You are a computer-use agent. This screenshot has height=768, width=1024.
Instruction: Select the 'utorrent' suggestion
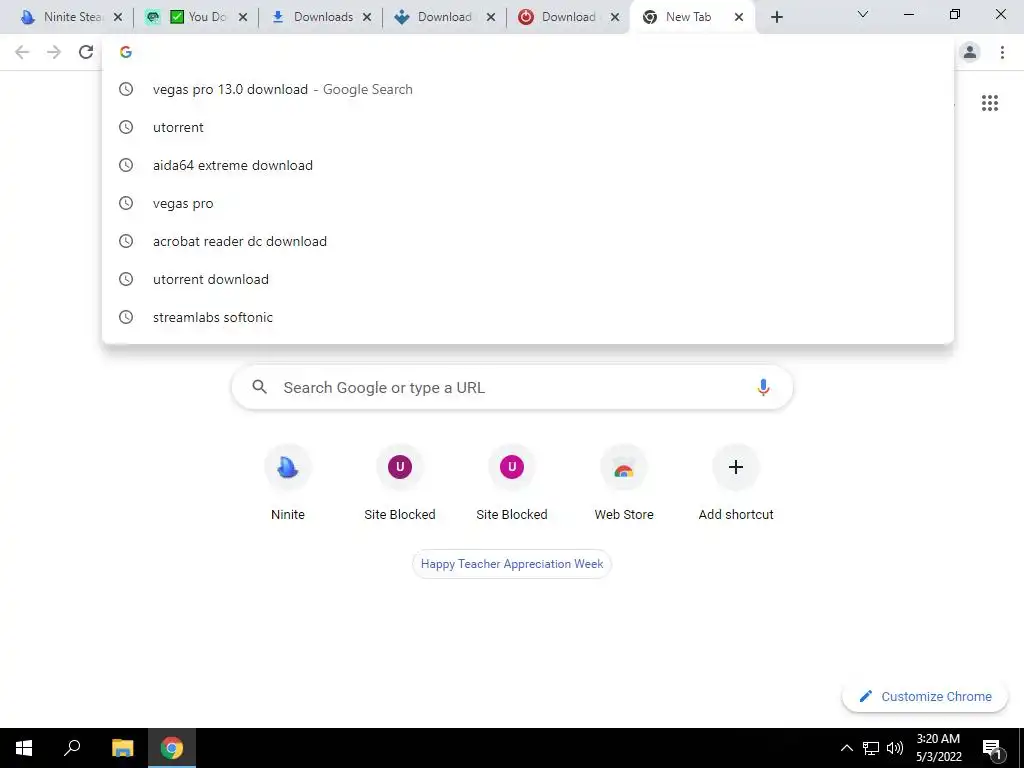528,127
